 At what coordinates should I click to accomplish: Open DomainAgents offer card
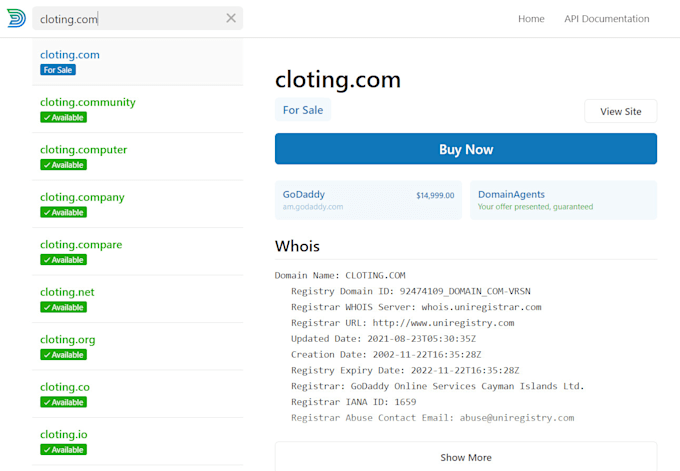[563, 200]
